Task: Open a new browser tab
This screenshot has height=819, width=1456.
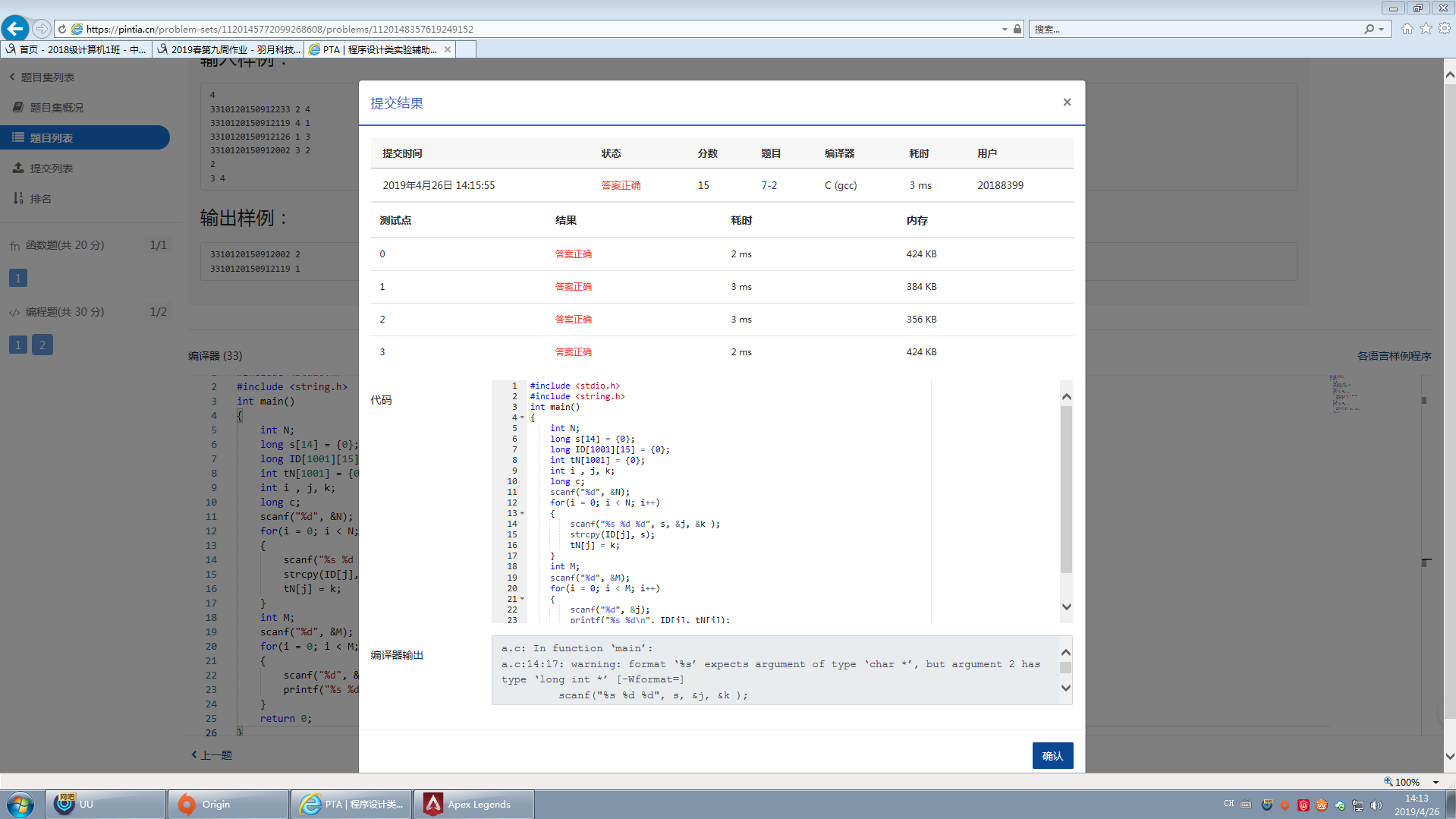Action: pos(466,49)
